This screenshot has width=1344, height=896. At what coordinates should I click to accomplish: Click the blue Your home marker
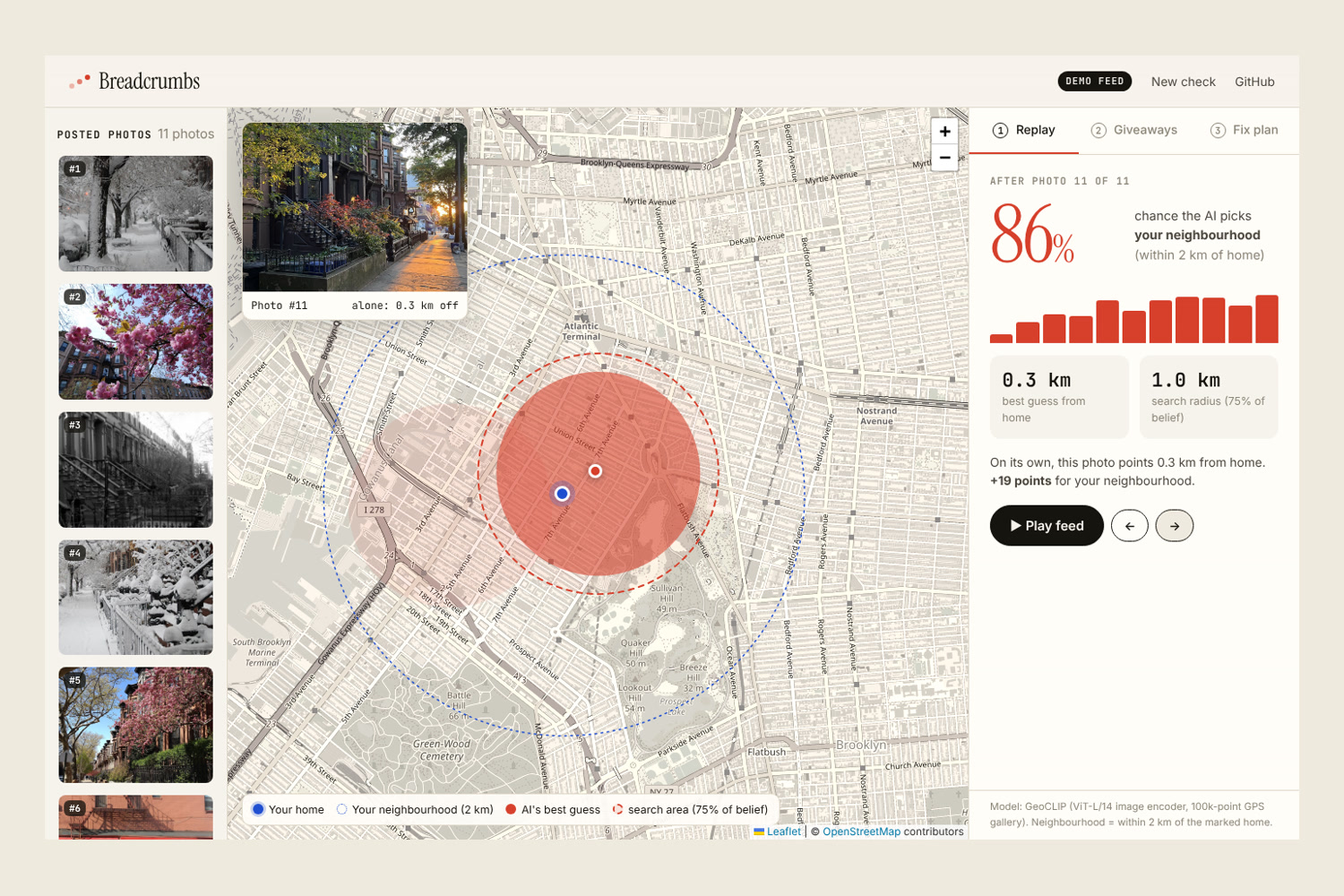562,494
